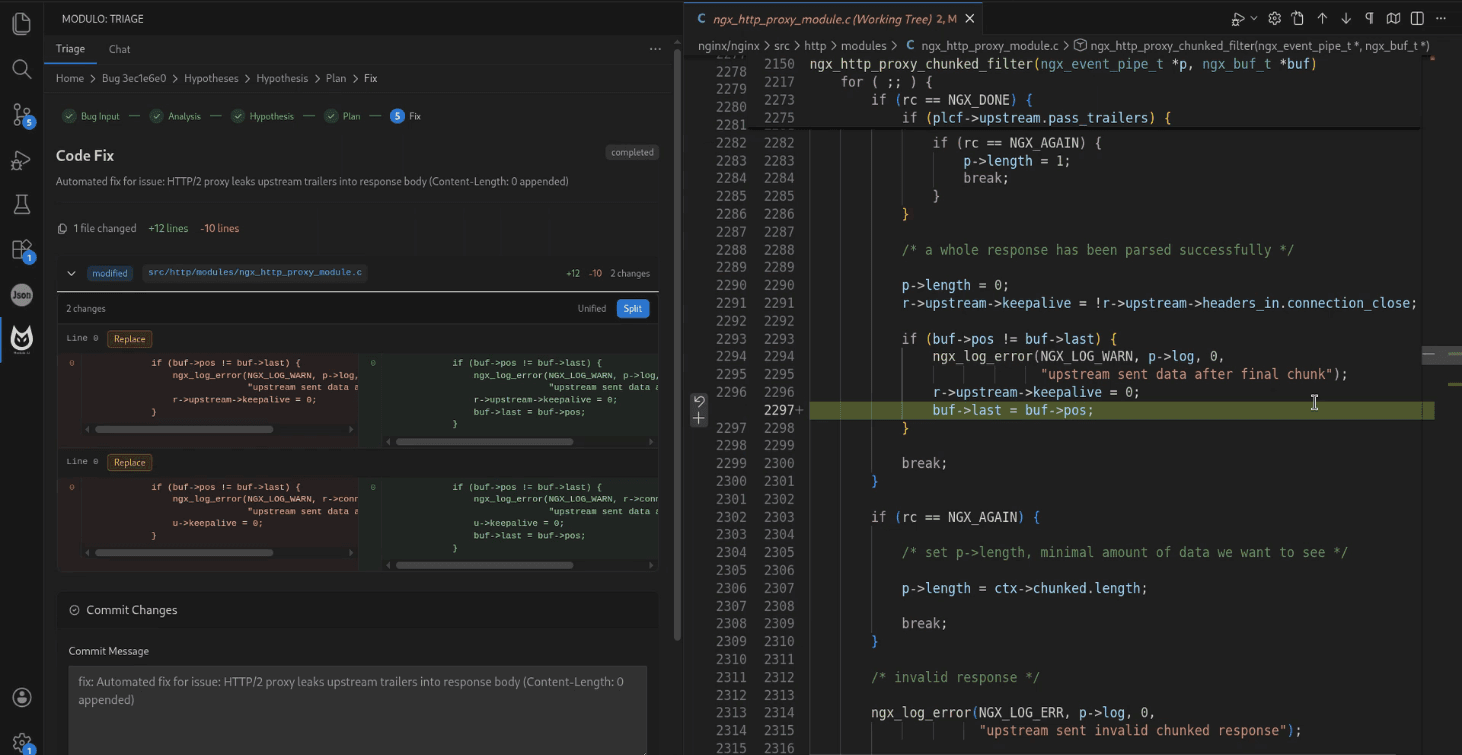The height and width of the screenshot is (755, 1462).
Task: Go to Hypothesis step in progress tracker
Action: point(271,116)
